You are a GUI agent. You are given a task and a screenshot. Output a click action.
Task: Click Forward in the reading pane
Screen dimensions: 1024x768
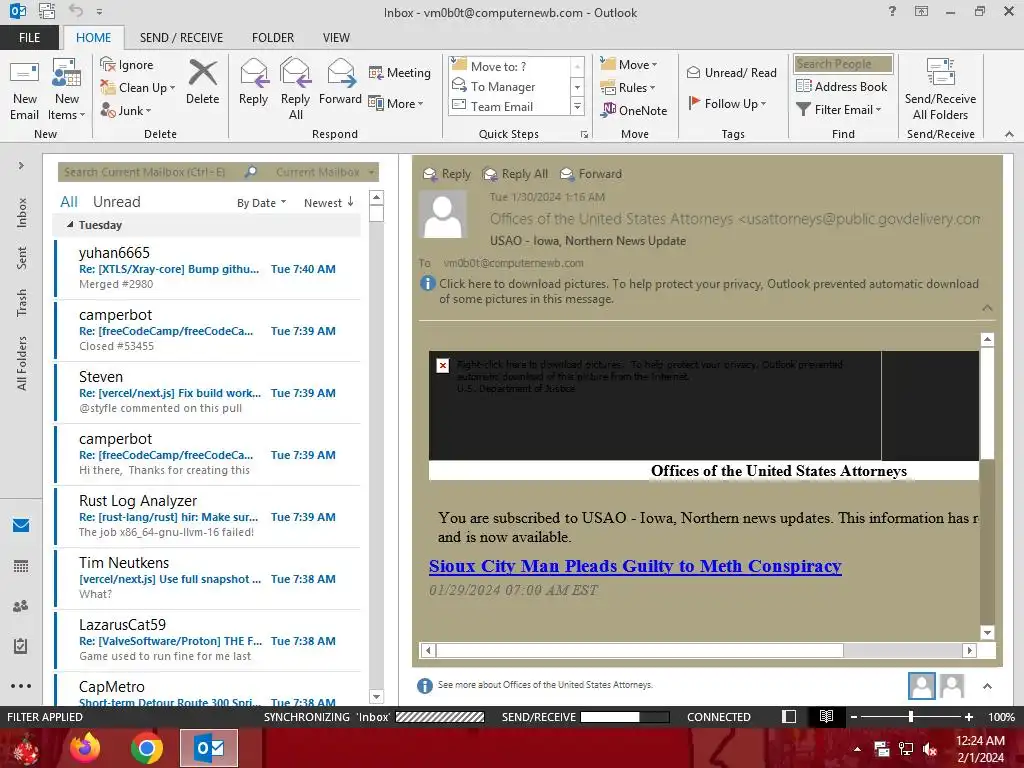[591, 174]
